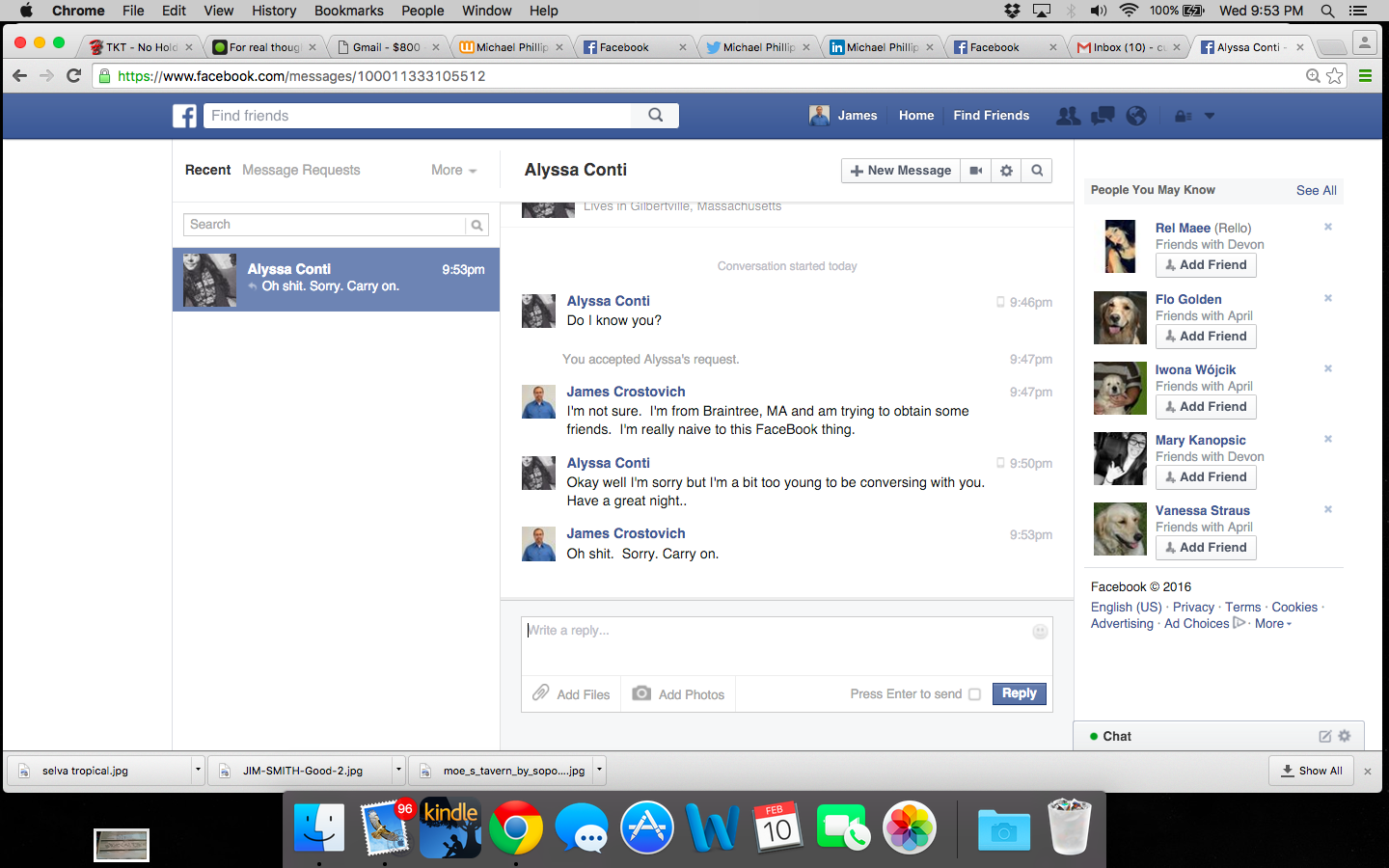This screenshot has height=868, width=1389.
Task: Click the compose icon in Chat bar
Action: [x=1325, y=736]
